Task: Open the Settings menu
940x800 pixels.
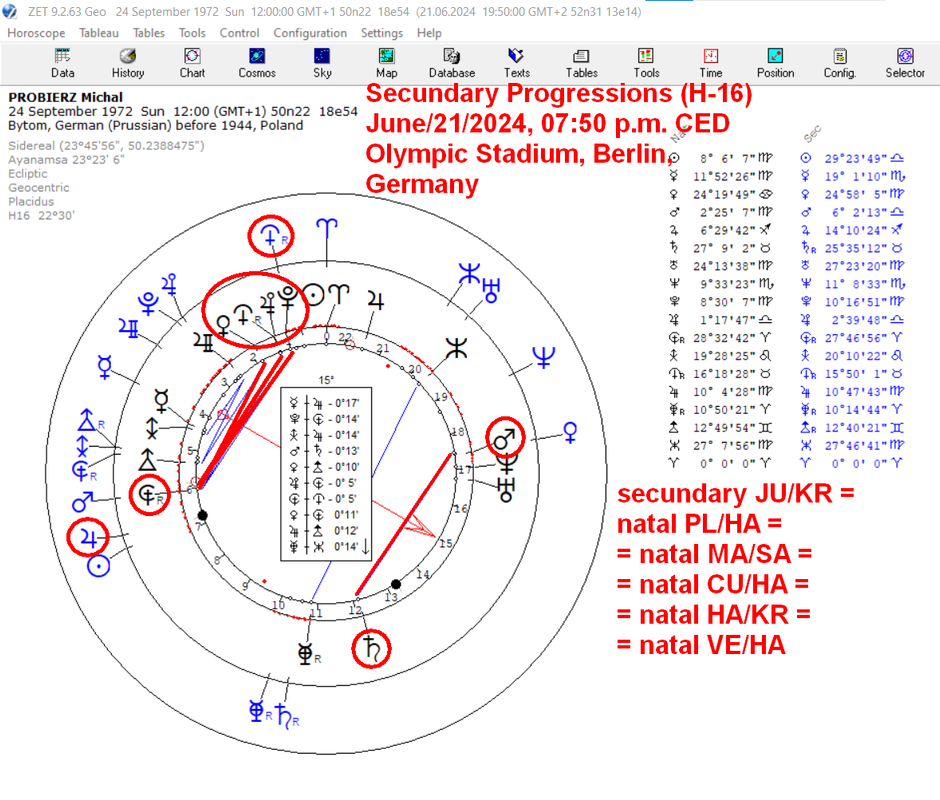Action: point(381,33)
